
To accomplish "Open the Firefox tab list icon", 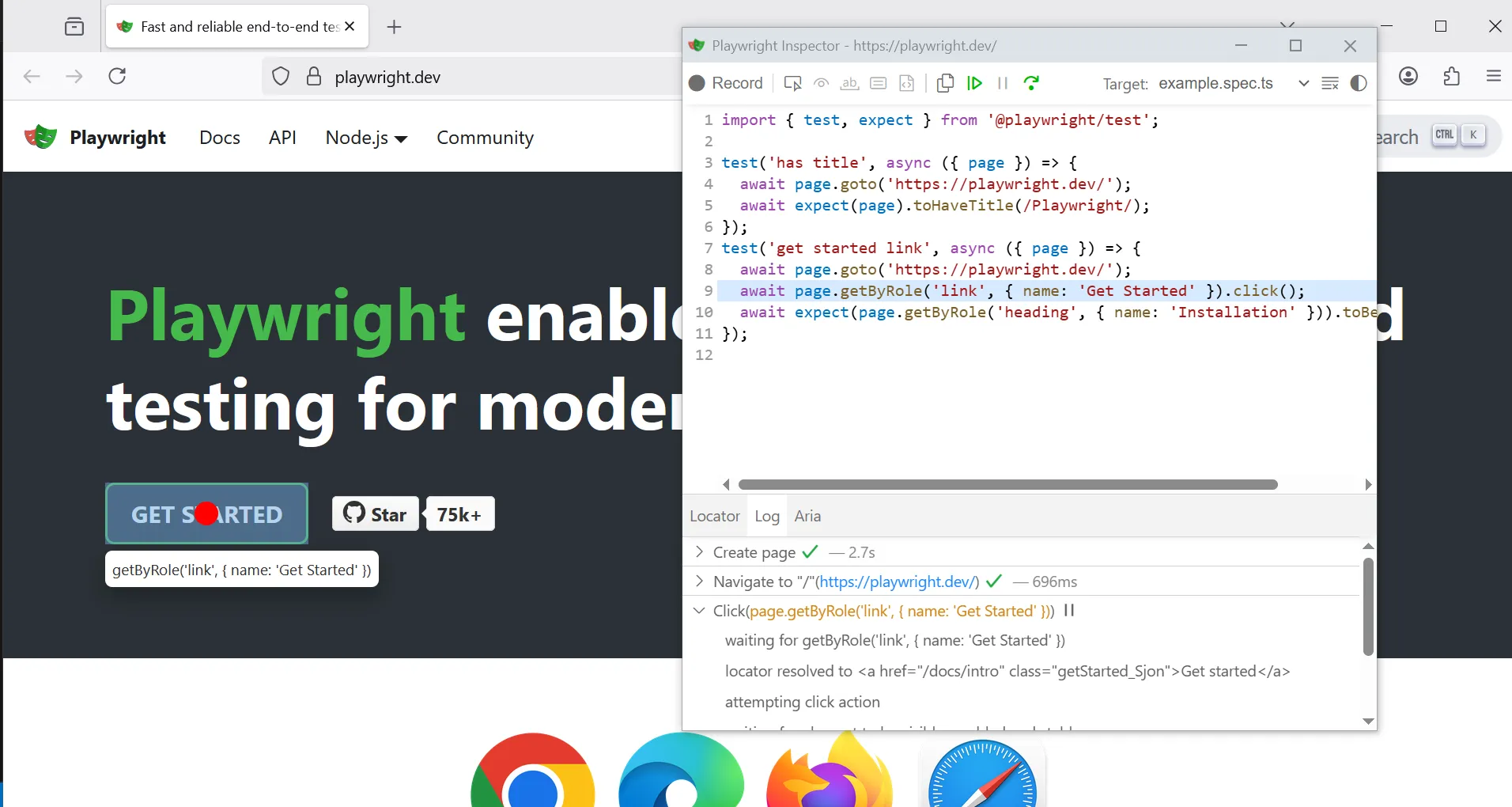I will (74, 27).
